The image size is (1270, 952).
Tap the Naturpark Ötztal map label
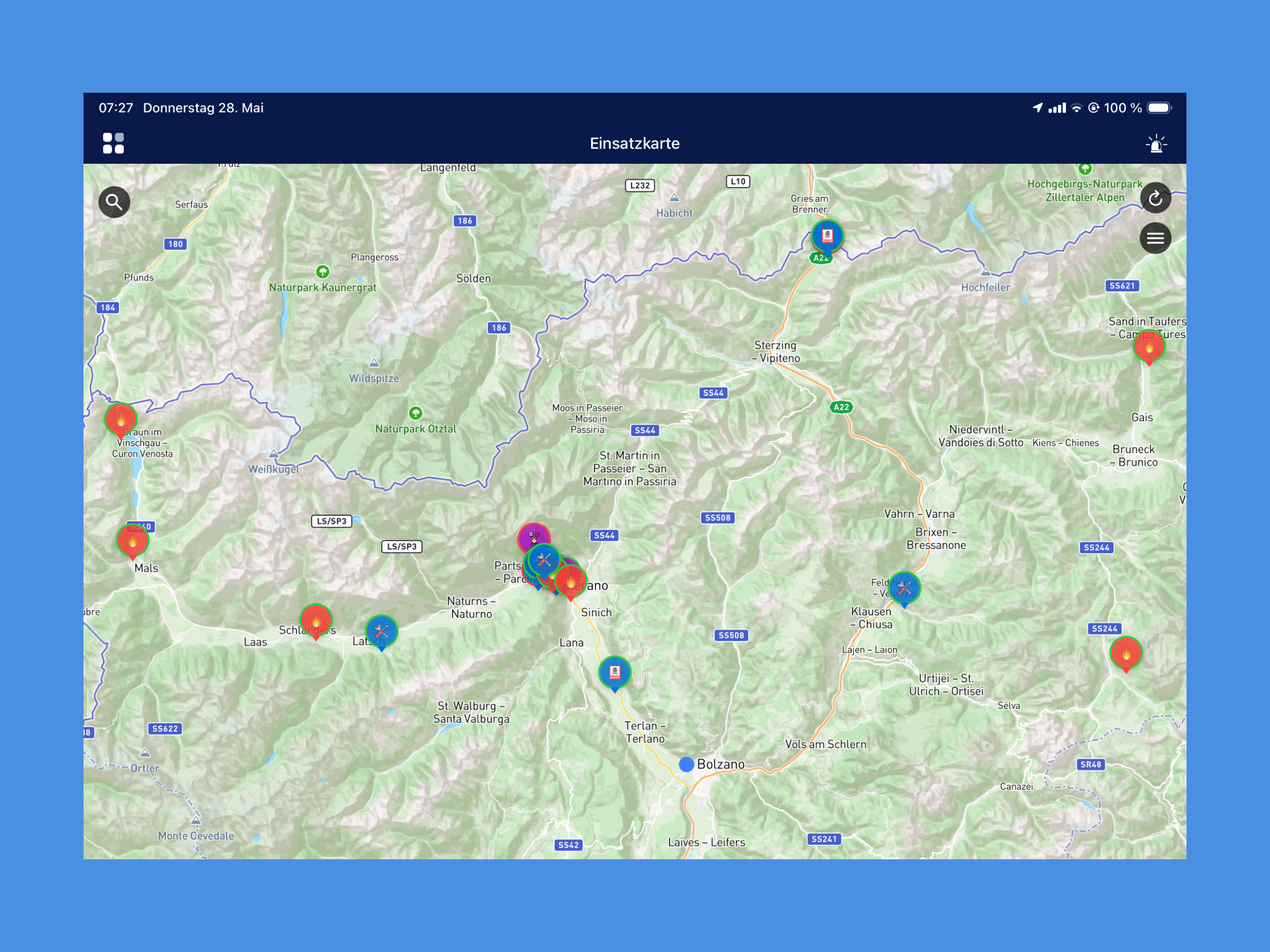[416, 428]
